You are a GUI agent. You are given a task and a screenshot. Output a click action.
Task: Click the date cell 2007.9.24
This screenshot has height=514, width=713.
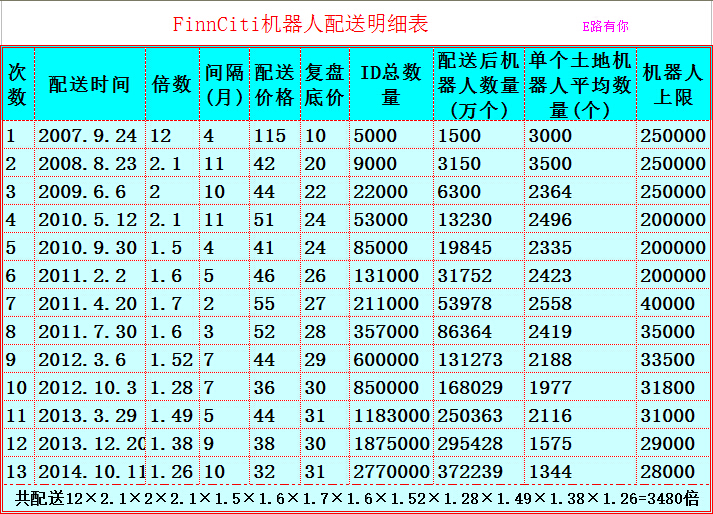[x=90, y=135]
